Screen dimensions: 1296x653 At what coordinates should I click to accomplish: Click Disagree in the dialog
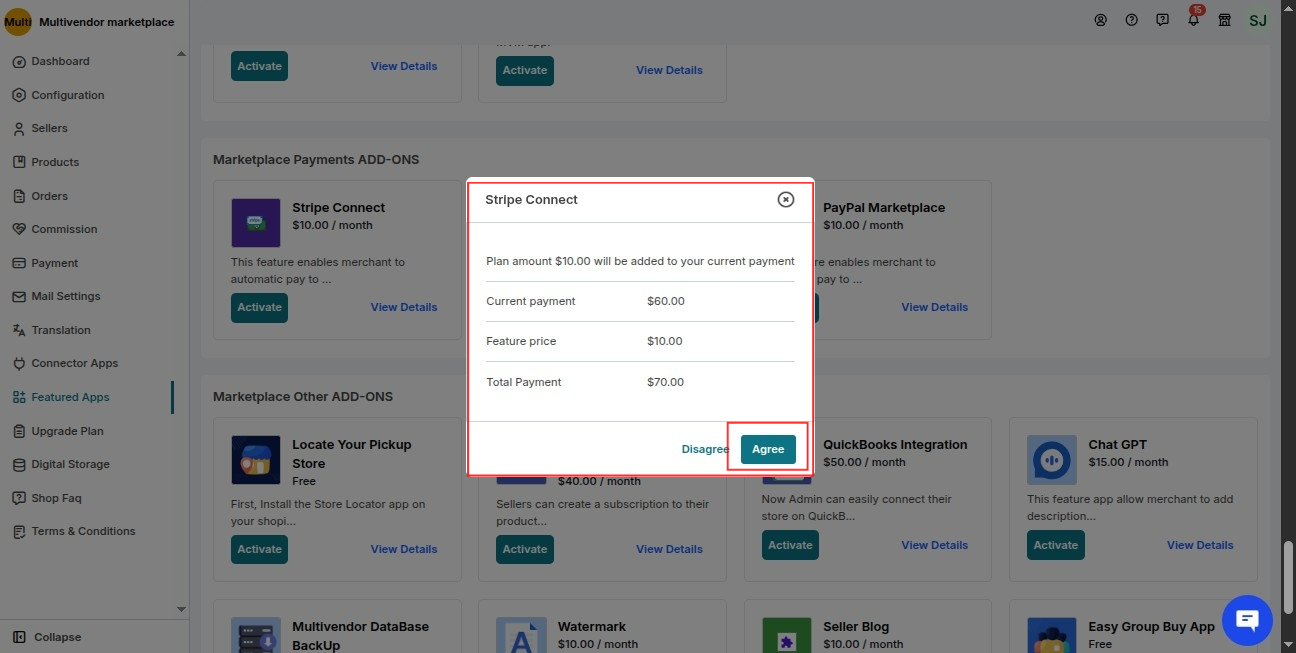[705, 450]
